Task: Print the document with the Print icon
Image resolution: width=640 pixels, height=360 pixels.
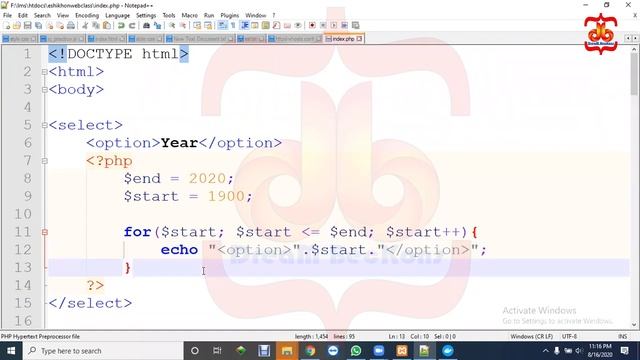Action: tap(71, 25)
